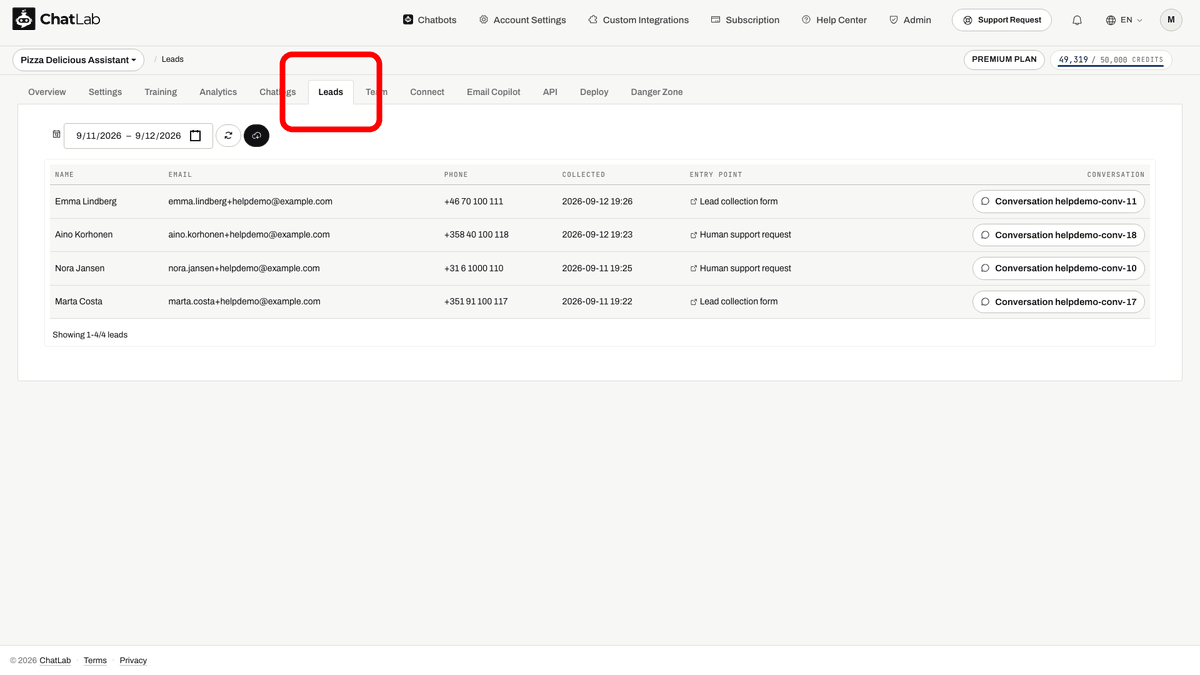The image size is (1200, 675).
Task: Open the Deploy tab
Action: pos(594,92)
